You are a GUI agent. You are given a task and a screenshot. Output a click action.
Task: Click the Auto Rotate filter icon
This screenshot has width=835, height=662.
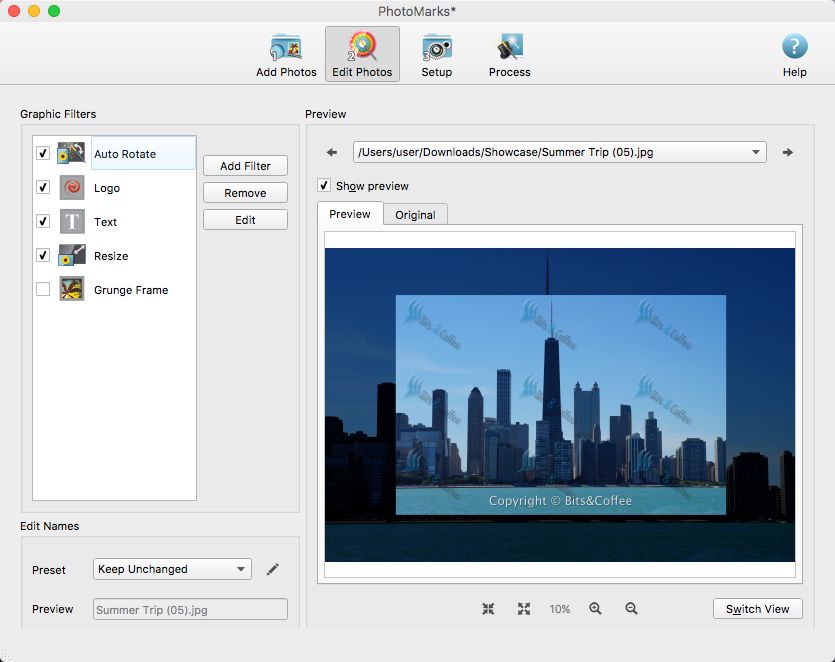click(71, 153)
